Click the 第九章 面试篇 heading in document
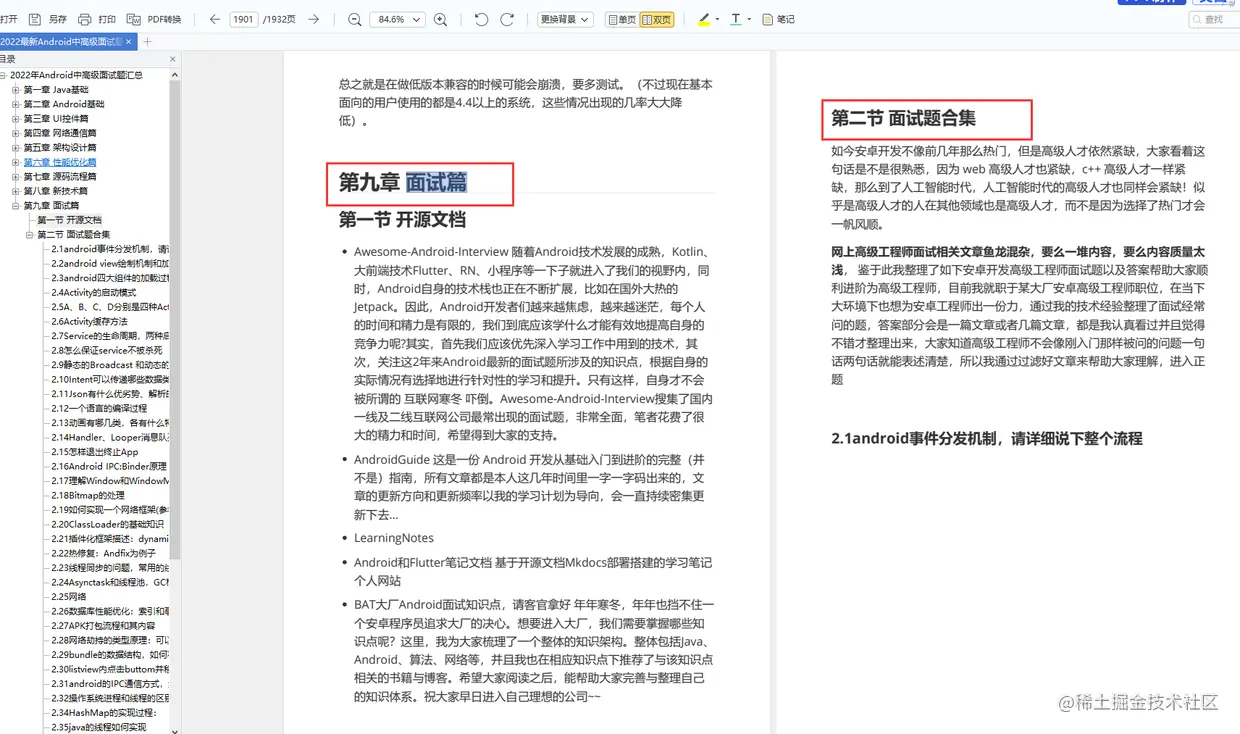Viewport: 1240px width, 734px height. tap(403, 182)
